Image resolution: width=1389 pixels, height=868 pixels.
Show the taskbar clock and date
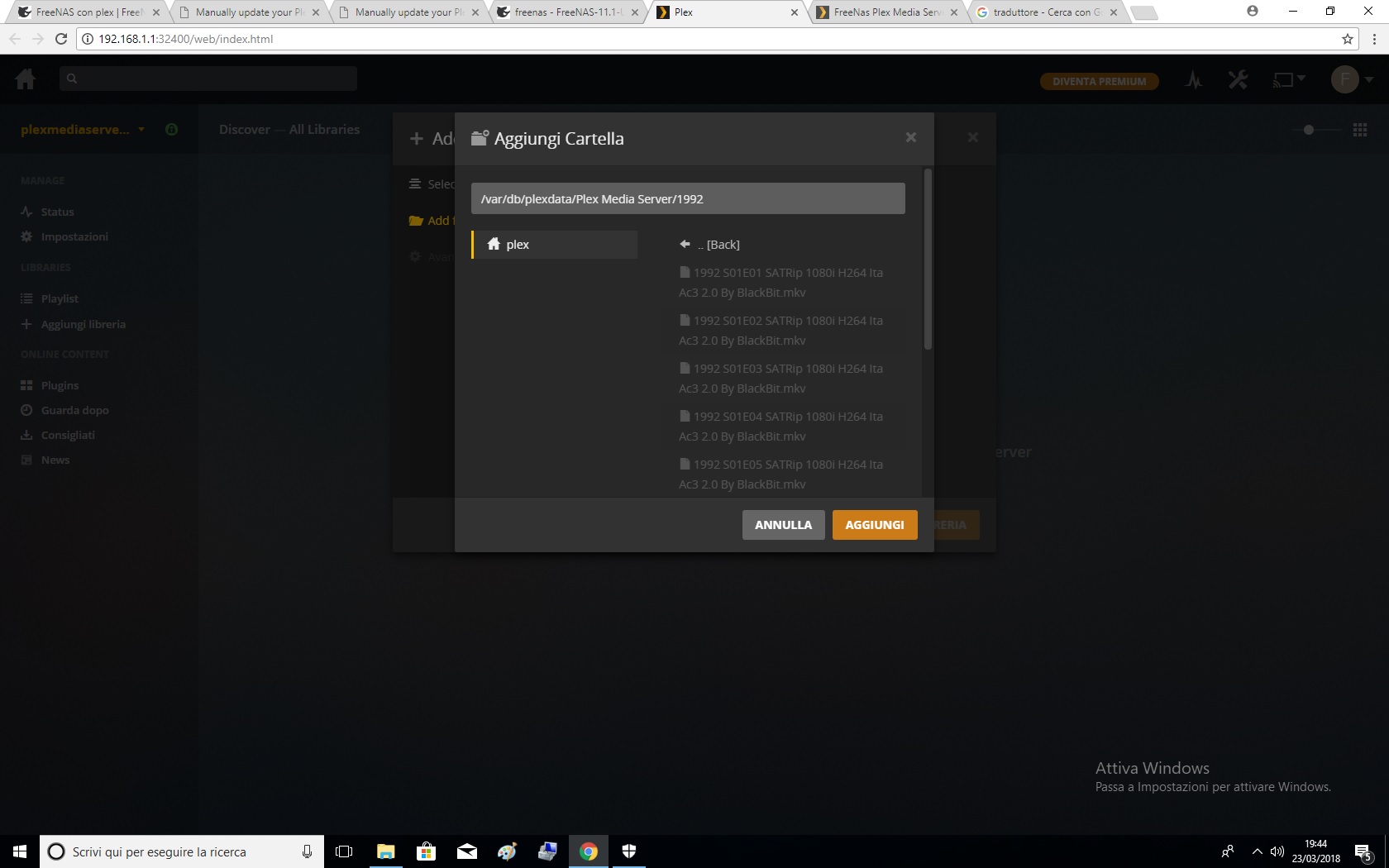click(1315, 851)
